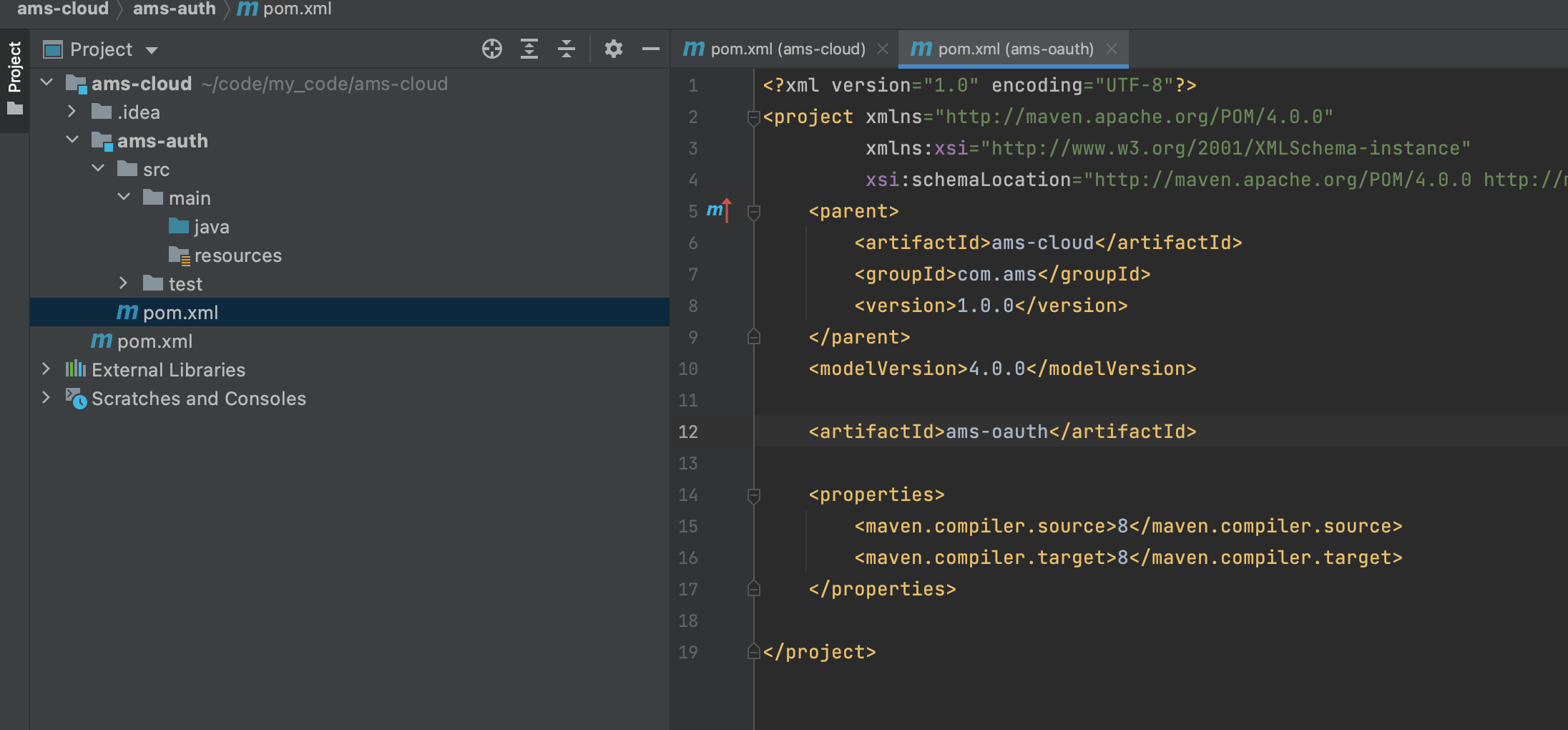Image resolution: width=1568 pixels, height=730 pixels.
Task: Select External Libraries row
Action: [350, 370]
